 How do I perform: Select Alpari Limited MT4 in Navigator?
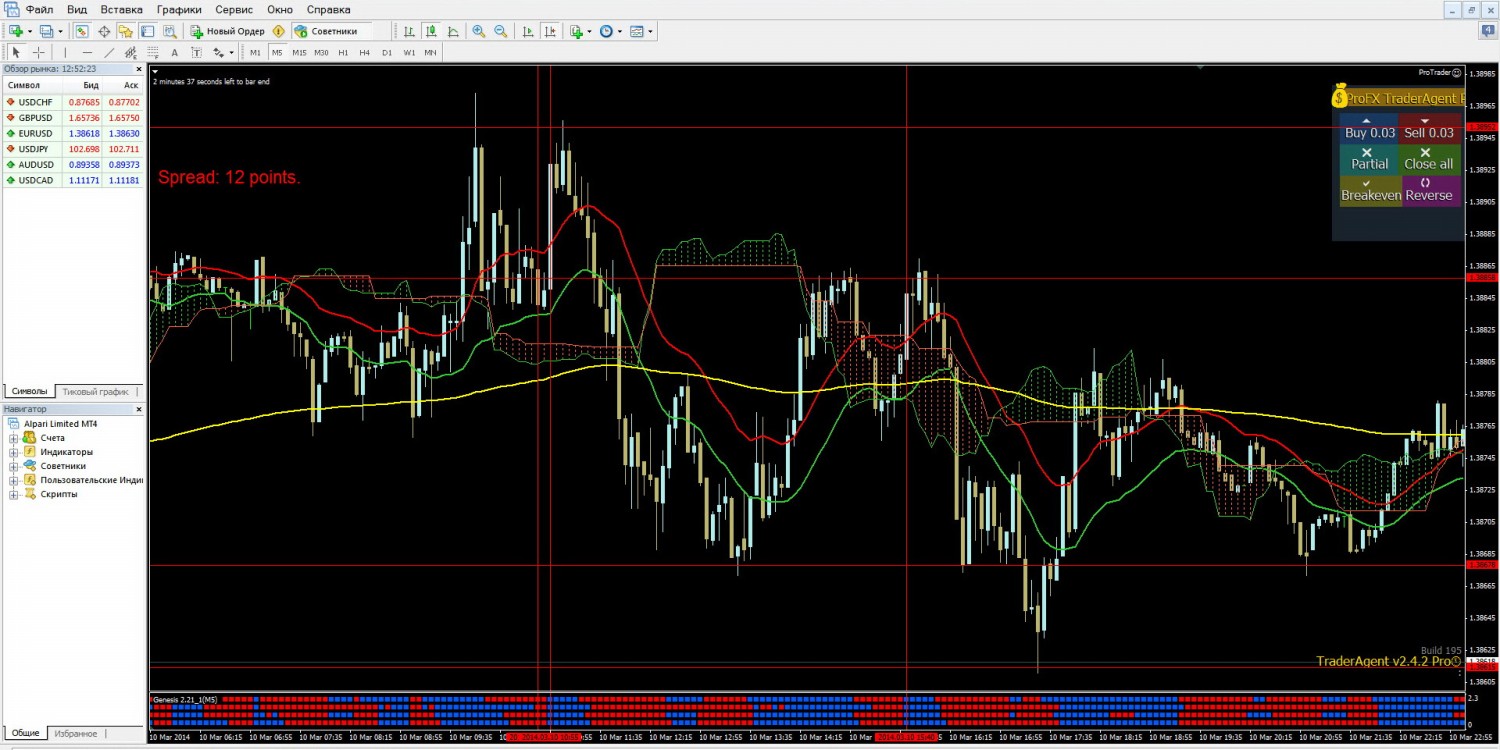pos(60,424)
